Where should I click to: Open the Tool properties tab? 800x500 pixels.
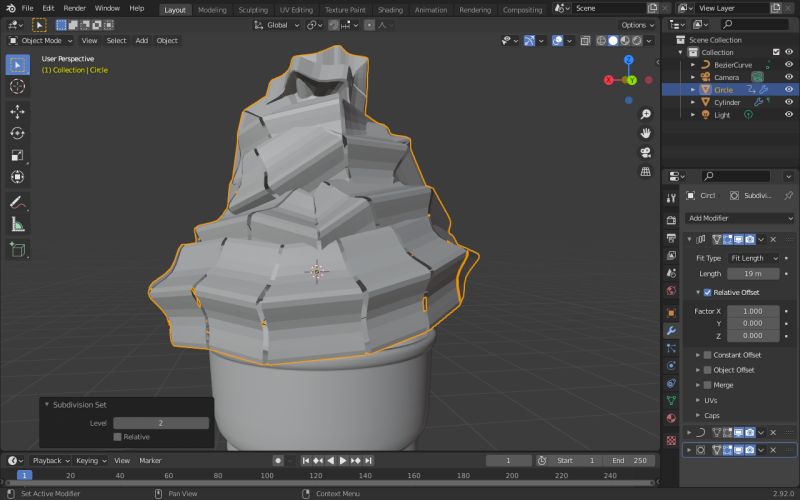tap(671, 198)
